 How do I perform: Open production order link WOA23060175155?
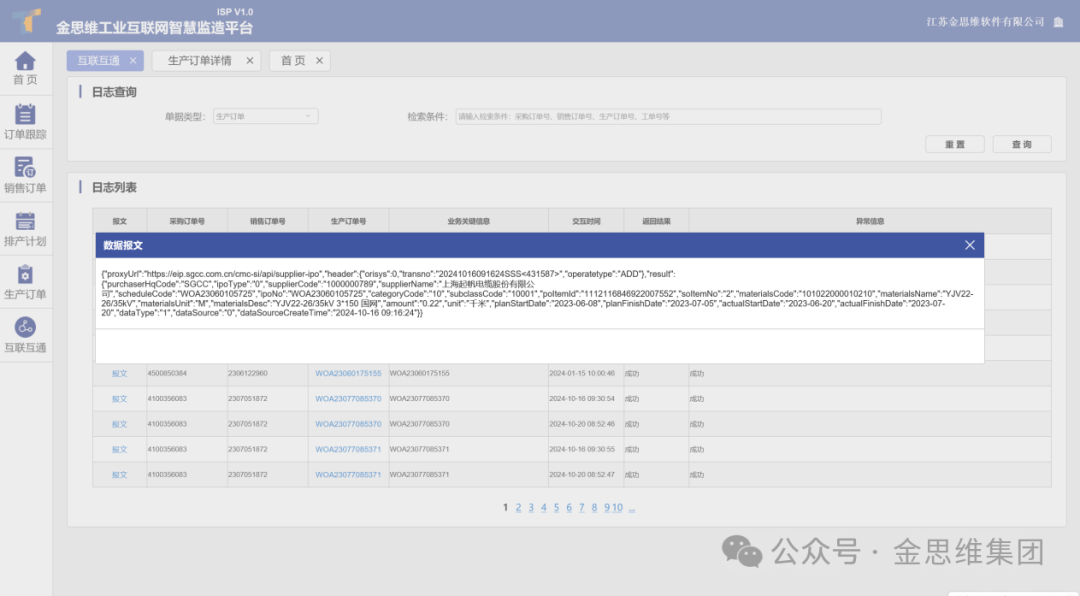coord(348,373)
